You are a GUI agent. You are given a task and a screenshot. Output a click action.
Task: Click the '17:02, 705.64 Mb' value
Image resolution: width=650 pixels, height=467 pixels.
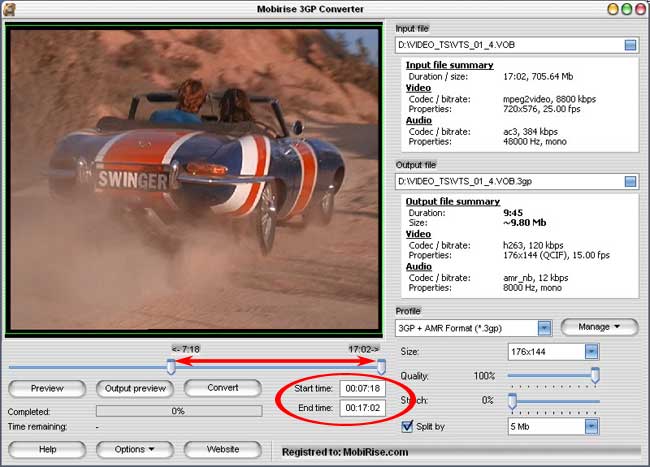(x=538, y=77)
